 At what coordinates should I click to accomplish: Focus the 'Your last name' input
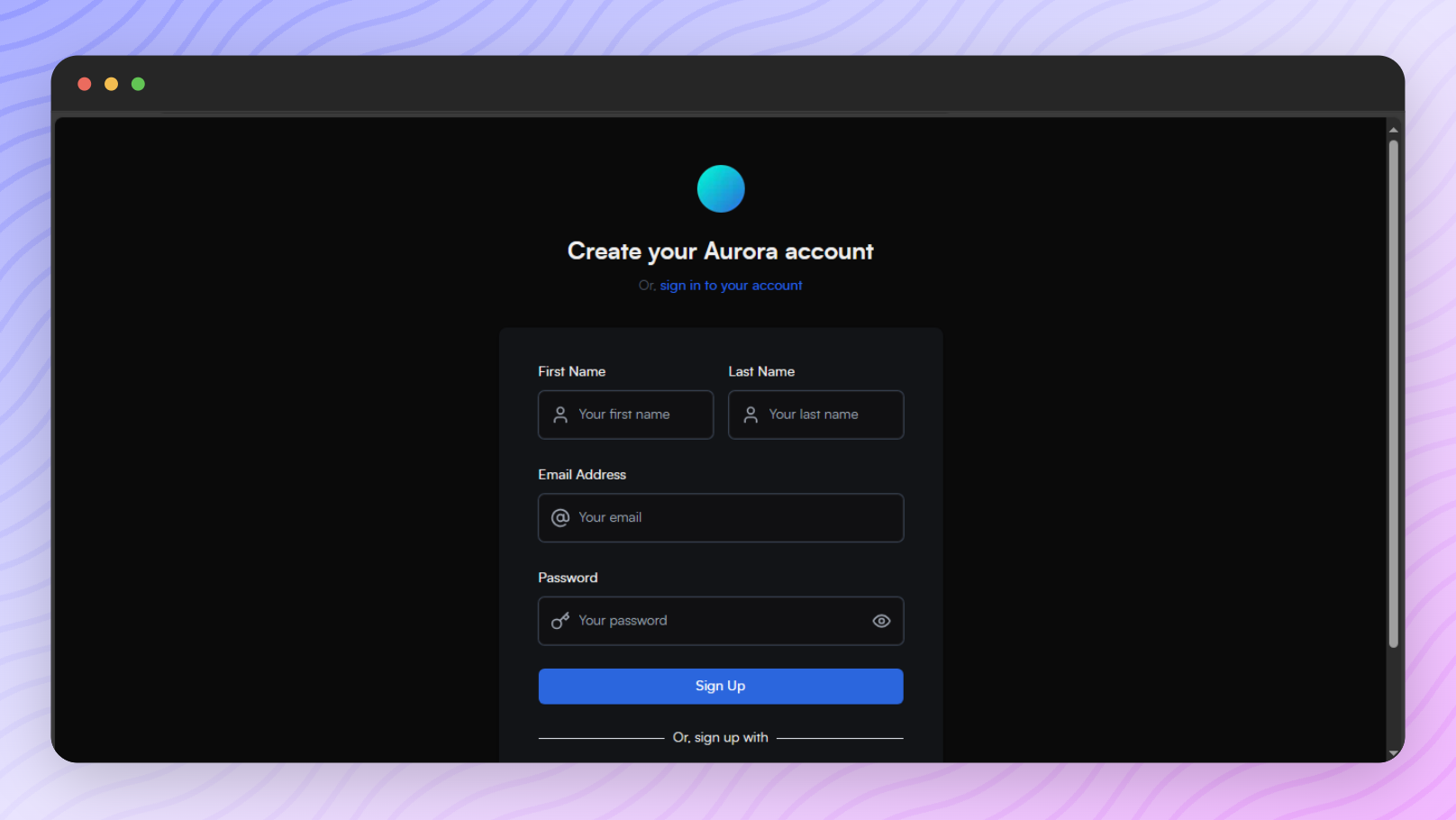(x=816, y=415)
